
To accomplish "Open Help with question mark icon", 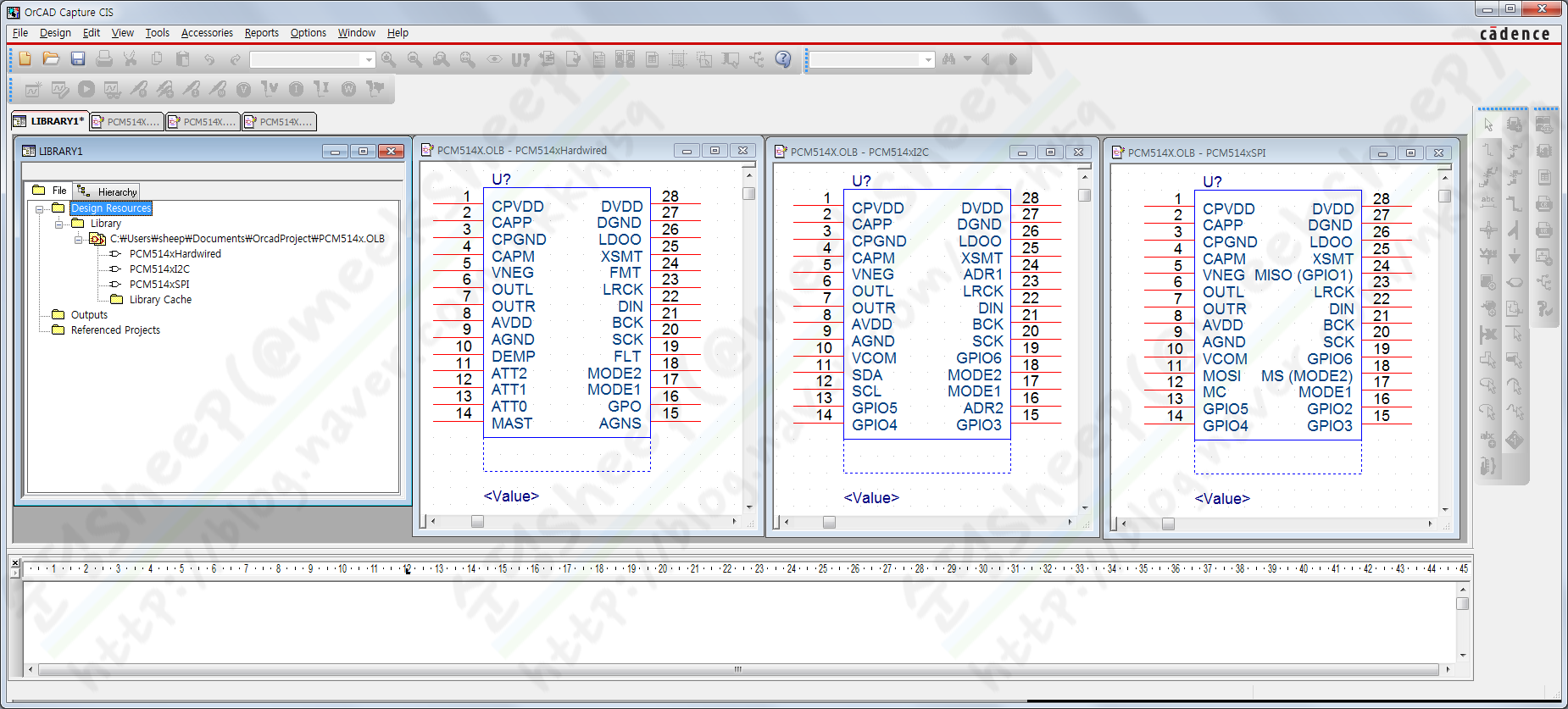I will [x=783, y=59].
